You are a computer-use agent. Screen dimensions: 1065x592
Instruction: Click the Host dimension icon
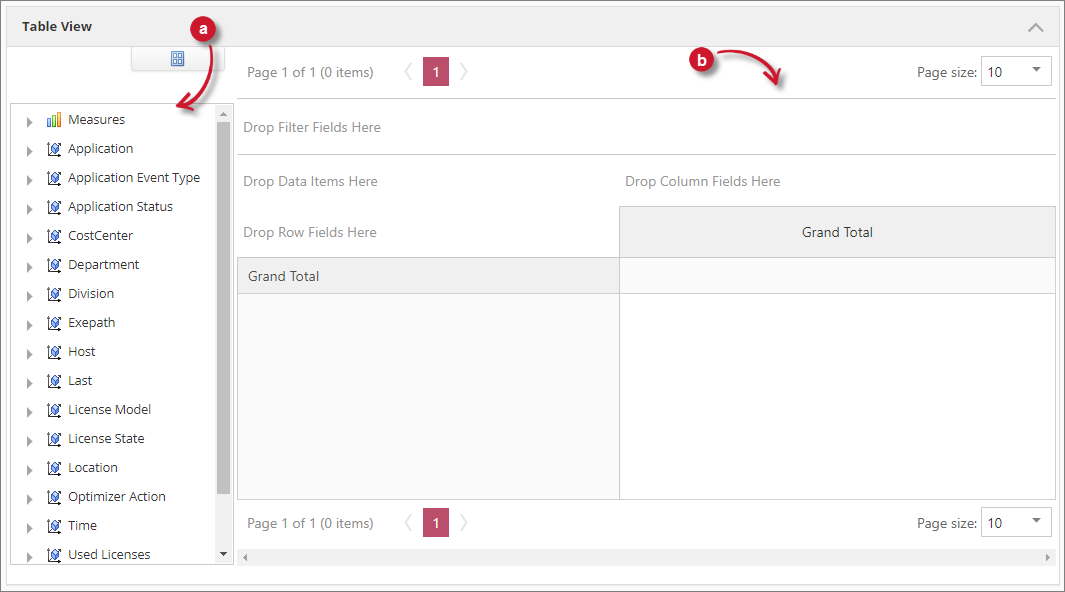pos(54,352)
